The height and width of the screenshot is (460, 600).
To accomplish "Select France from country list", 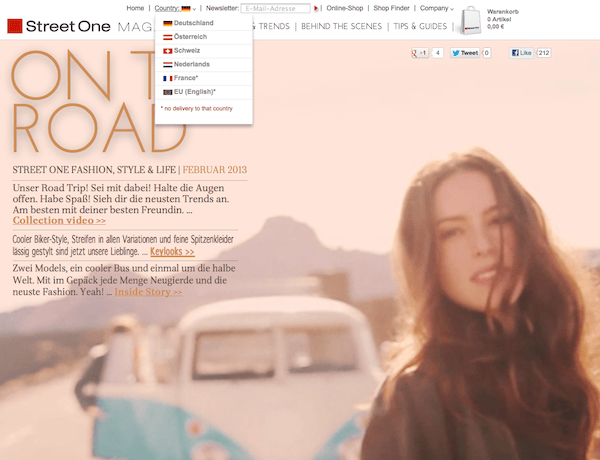I will tap(204, 78).
